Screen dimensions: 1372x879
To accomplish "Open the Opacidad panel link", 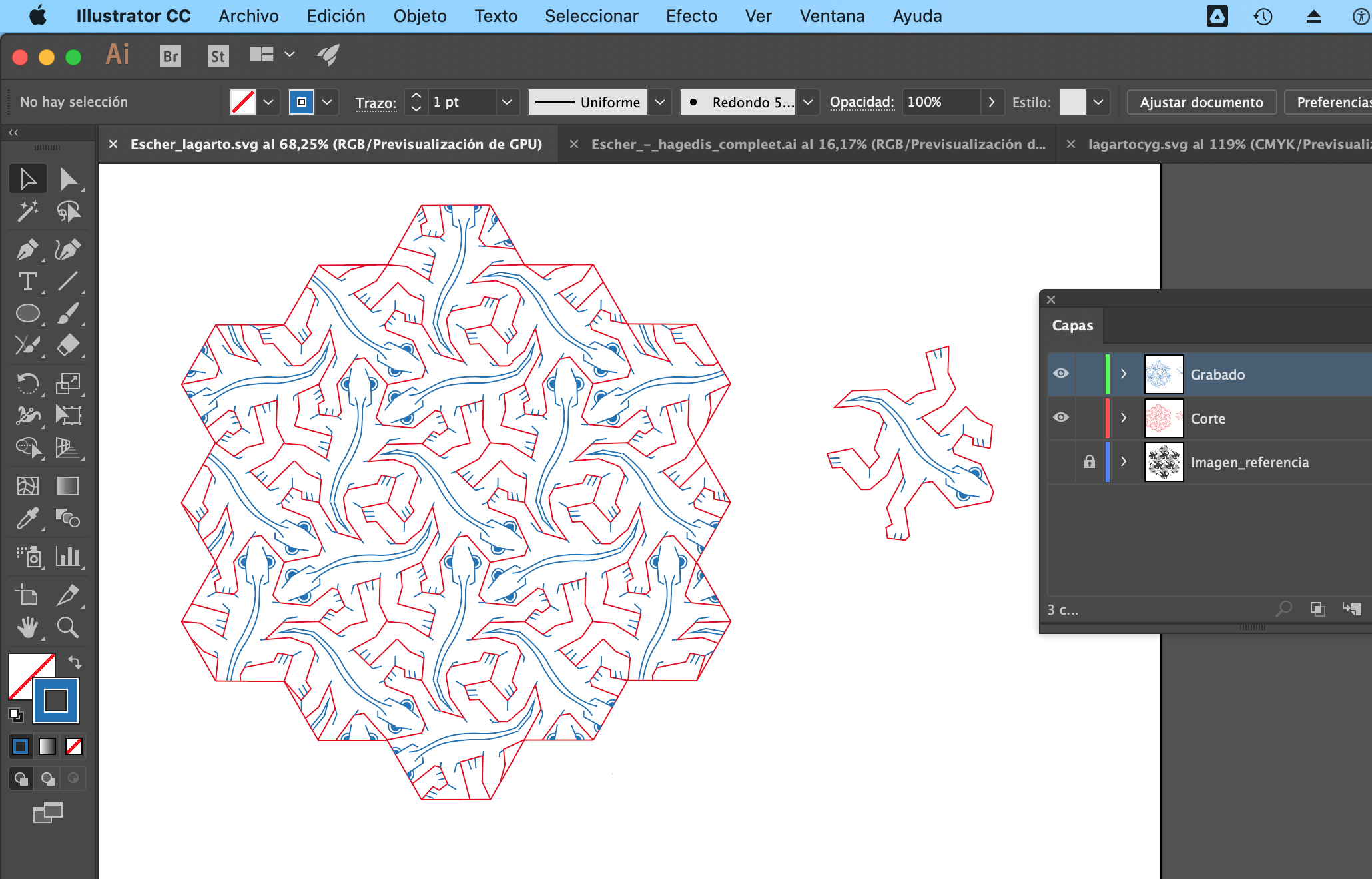I will pyautogui.click(x=861, y=102).
